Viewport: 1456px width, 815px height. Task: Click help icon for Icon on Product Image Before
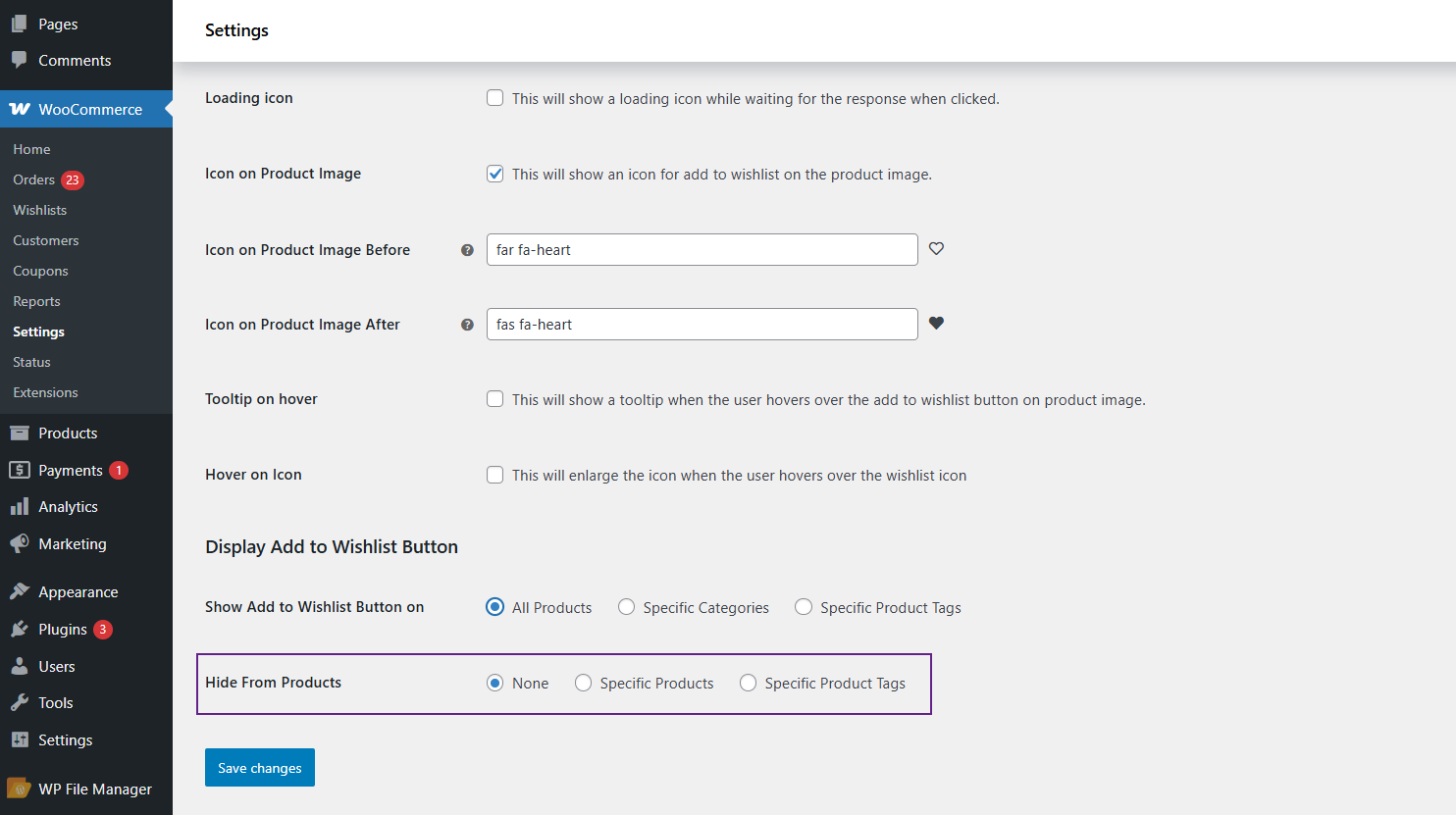tap(467, 250)
